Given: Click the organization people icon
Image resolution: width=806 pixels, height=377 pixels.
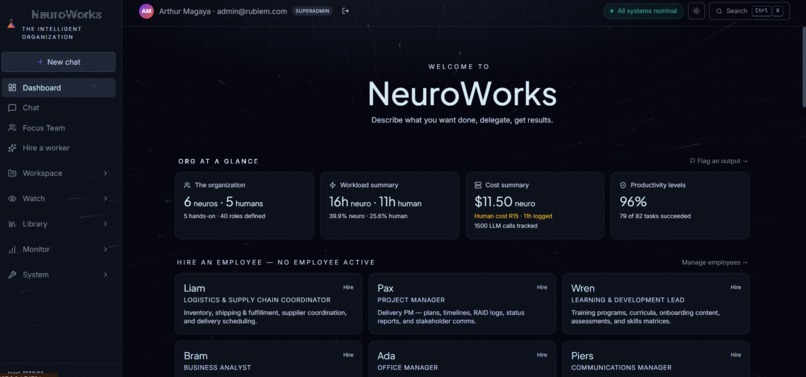Looking at the screenshot, I should click(x=187, y=185).
